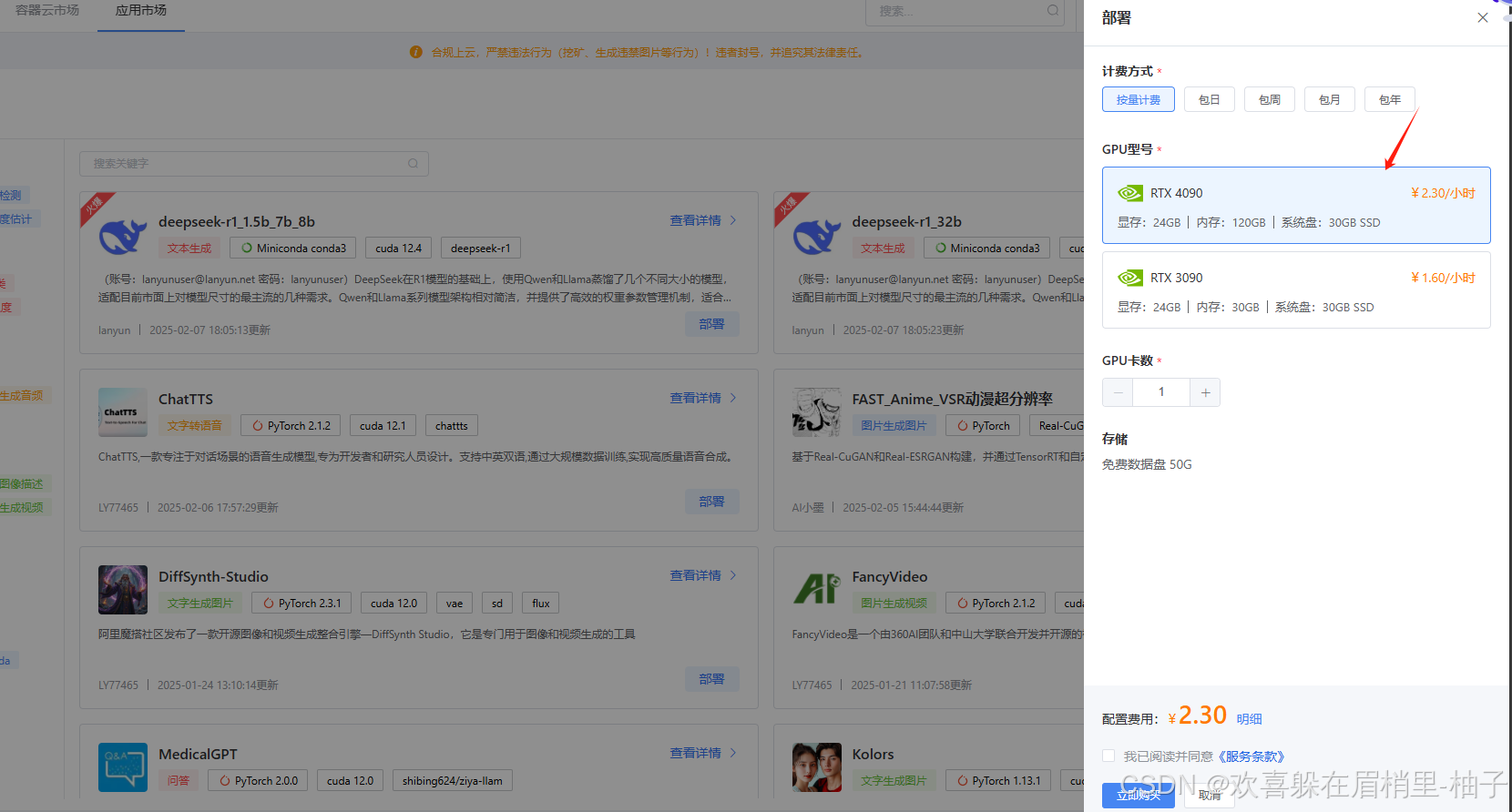Expand details chevron for DiffSynth-Studio
Image resolution: width=1512 pixels, height=812 pixels.
pos(733,575)
